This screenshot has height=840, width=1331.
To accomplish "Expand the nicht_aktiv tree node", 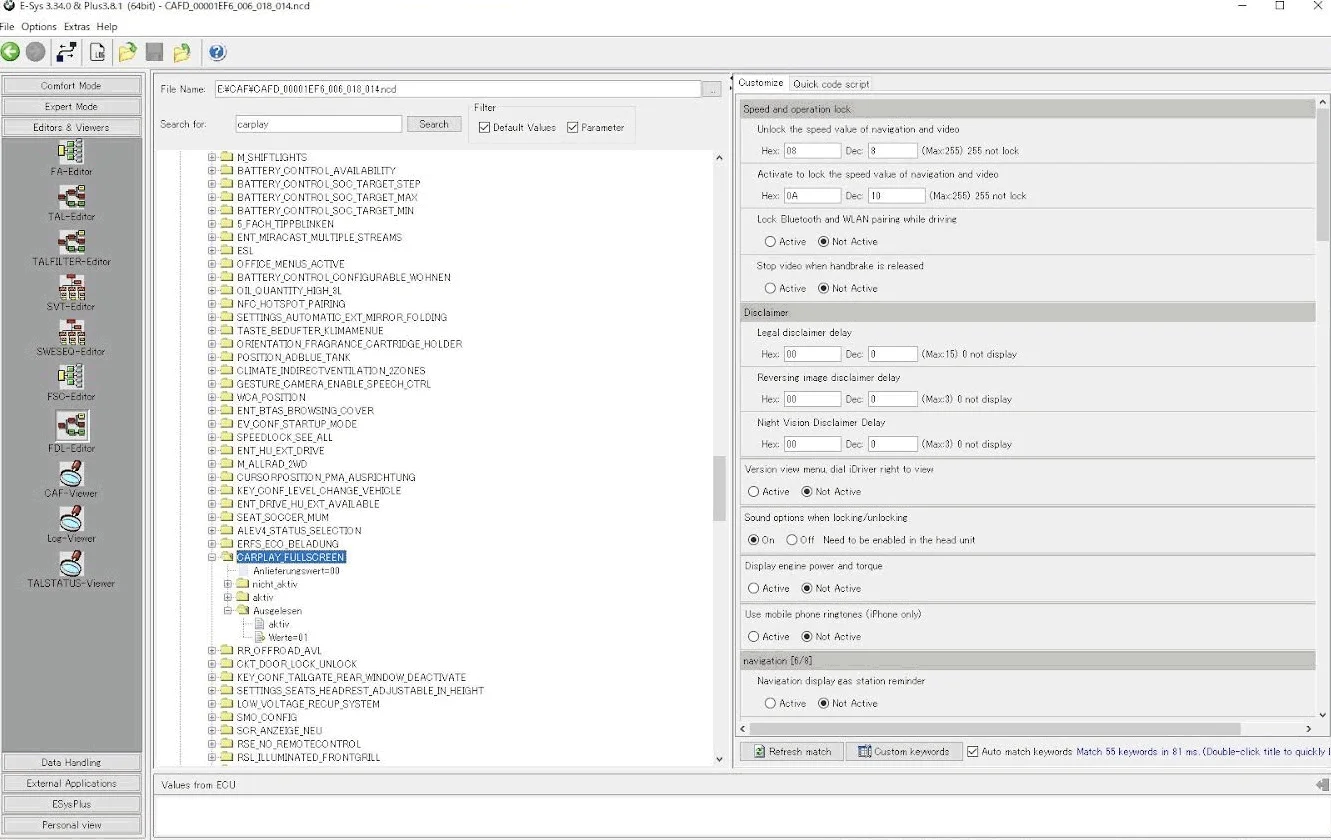I will point(228,584).
